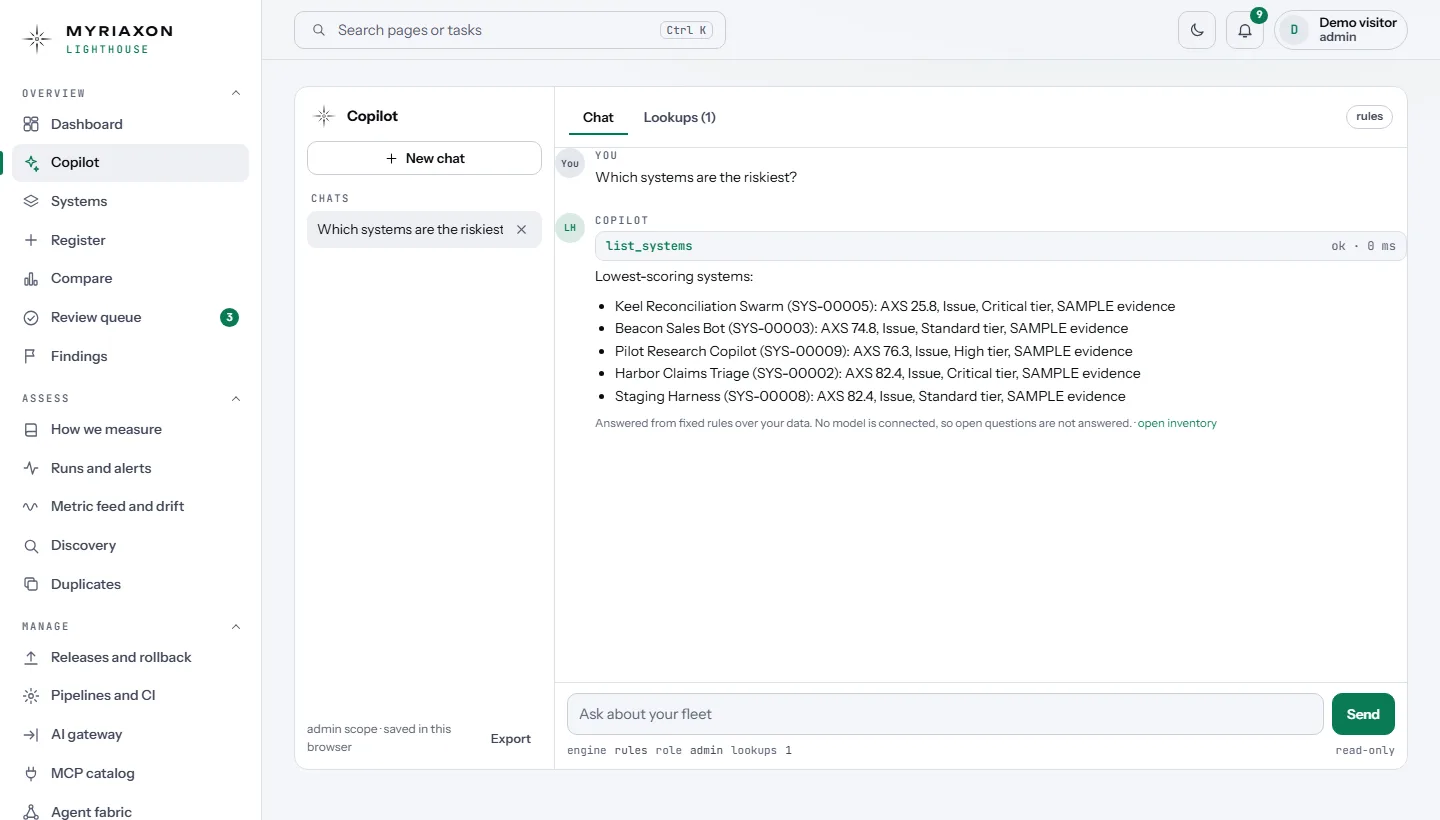This screenshot has width=1440, height=820.
Task: Open Compare via its bar chart icon
Action: tap(31, 278)
